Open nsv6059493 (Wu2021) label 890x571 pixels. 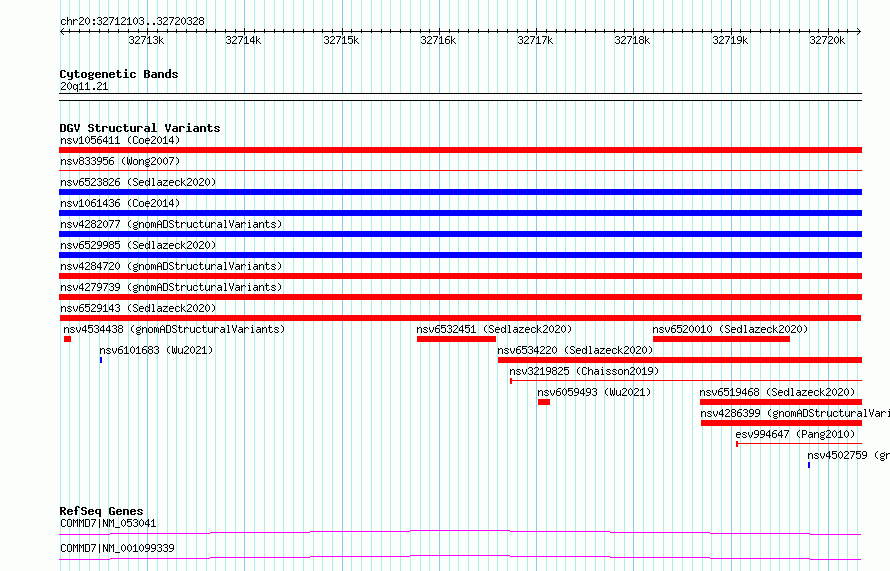point(594,392)
